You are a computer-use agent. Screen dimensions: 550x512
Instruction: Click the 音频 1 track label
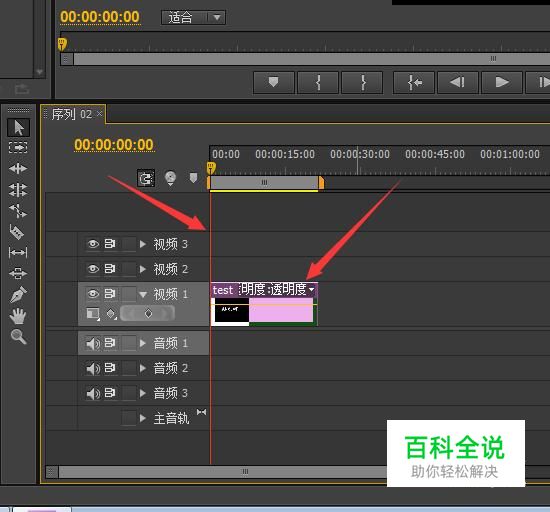[x=170, y=343]
